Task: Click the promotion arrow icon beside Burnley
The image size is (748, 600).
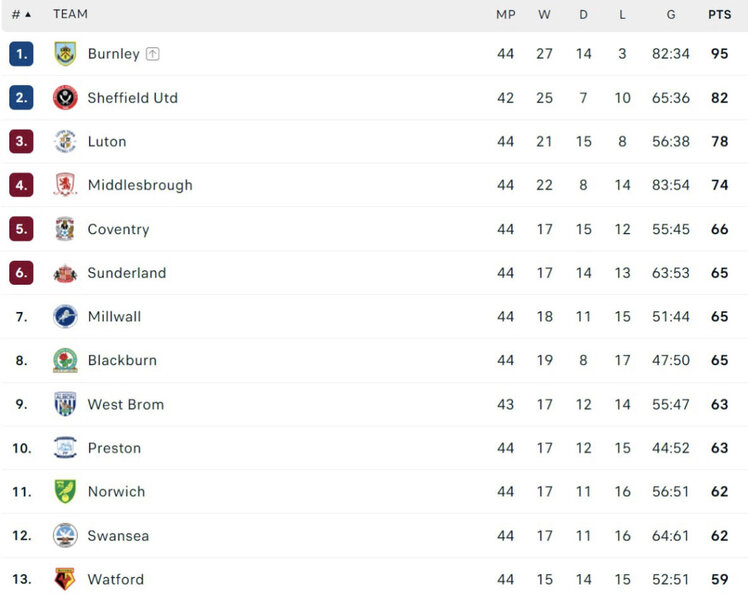Action: click(x=152, y=54)
